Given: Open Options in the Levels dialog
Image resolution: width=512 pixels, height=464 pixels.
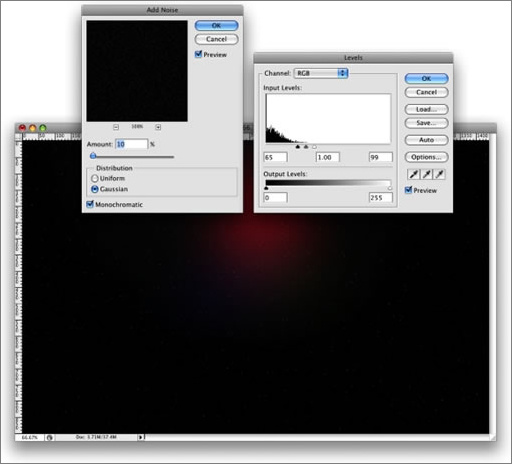Looking at the screenshot, I should coord(426,157).
